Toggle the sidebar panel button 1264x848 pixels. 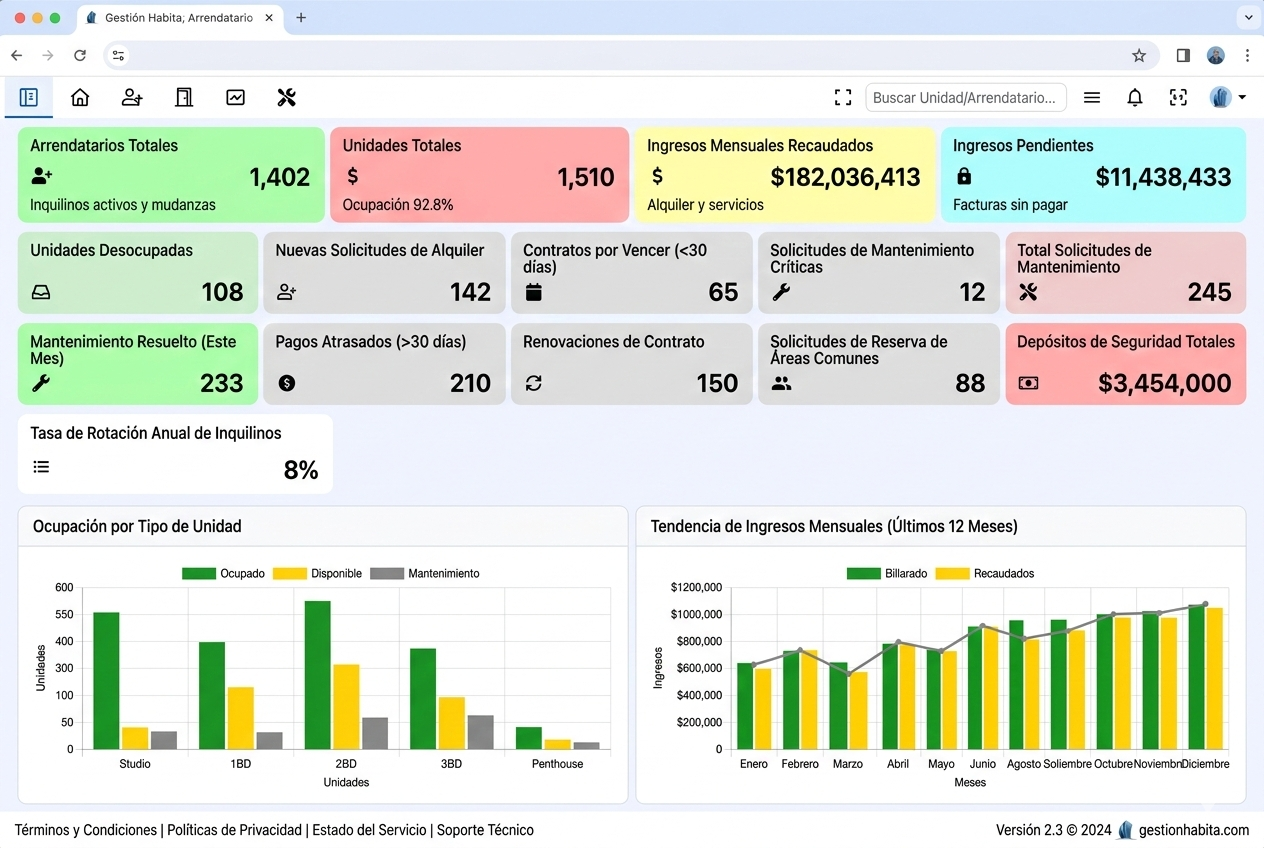pyautogui.click(x=29, y=97)
